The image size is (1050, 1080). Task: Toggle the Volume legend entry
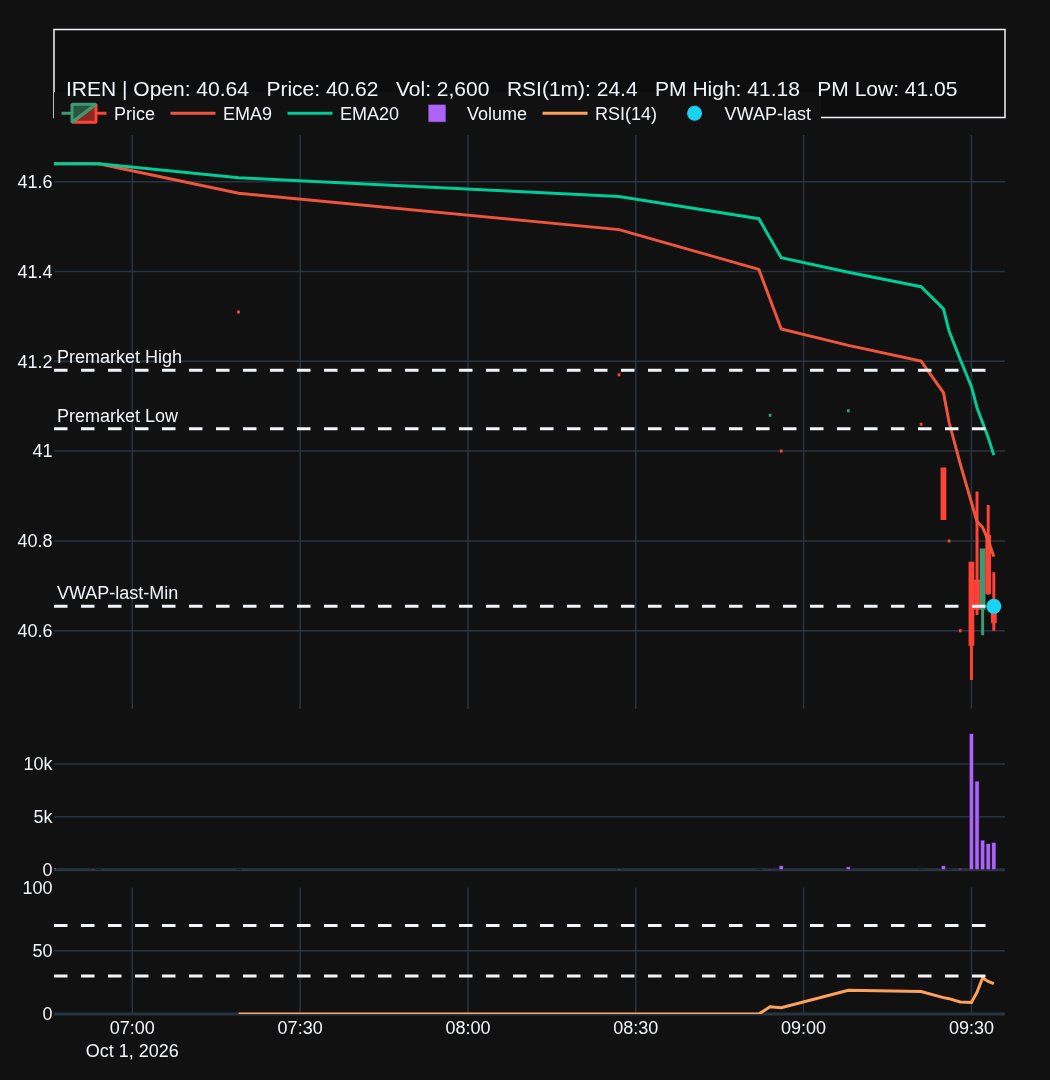click(x=477, y=114)
